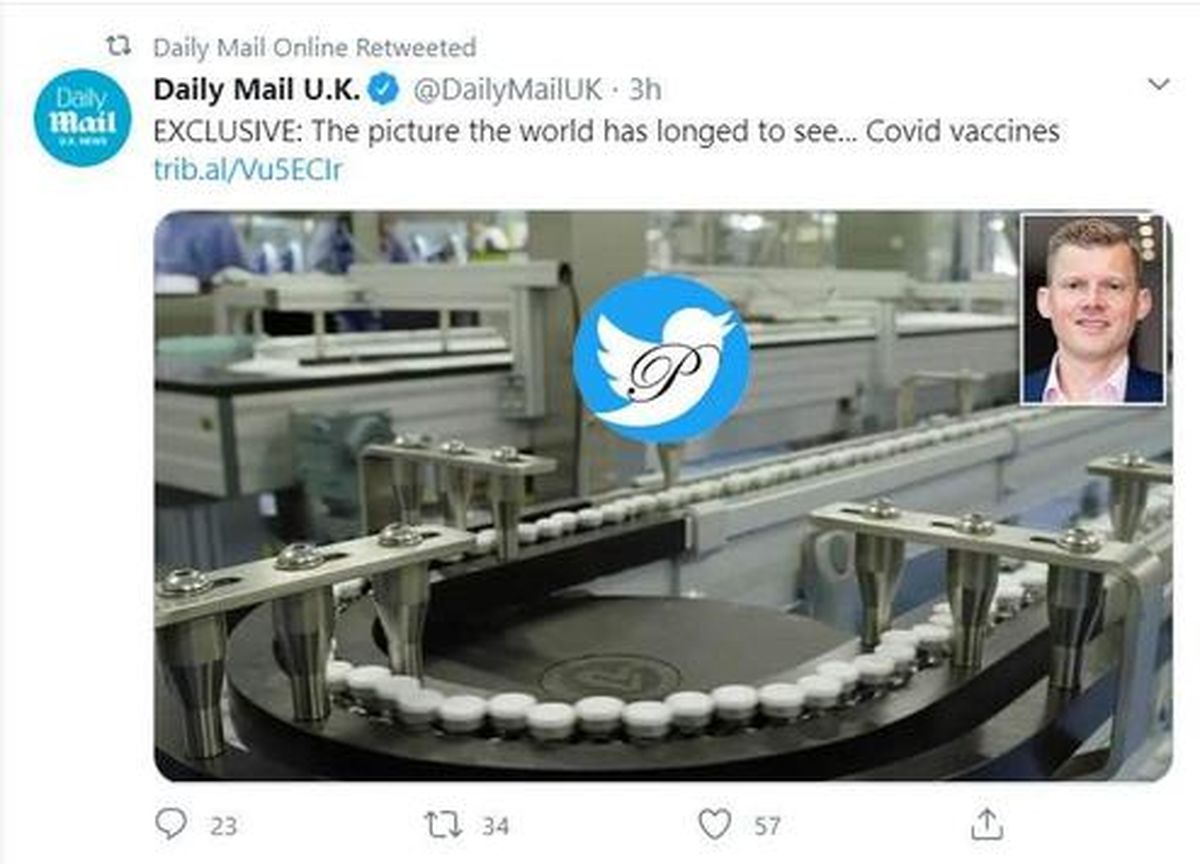Click the small retweeted indicator icon

tap(120, 46)
